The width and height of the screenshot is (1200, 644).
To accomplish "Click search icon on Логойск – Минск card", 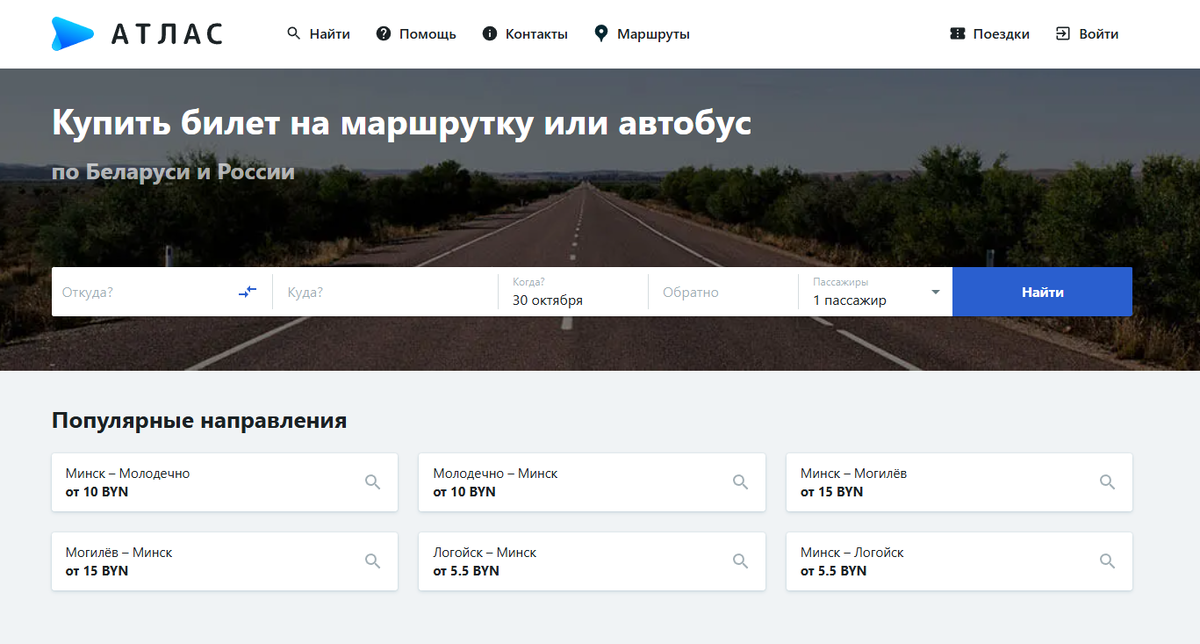I will pyautogui.click(x=741, y=561).
